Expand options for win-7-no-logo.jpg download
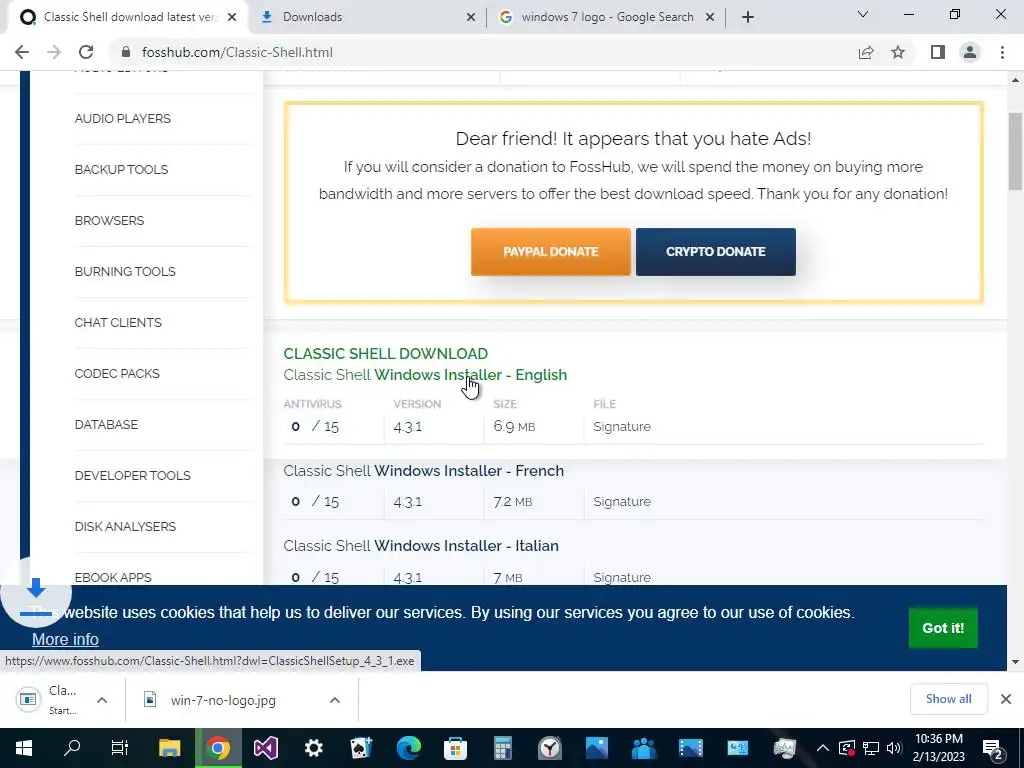Screen dimensions: 1024x768 pos(334,700)
